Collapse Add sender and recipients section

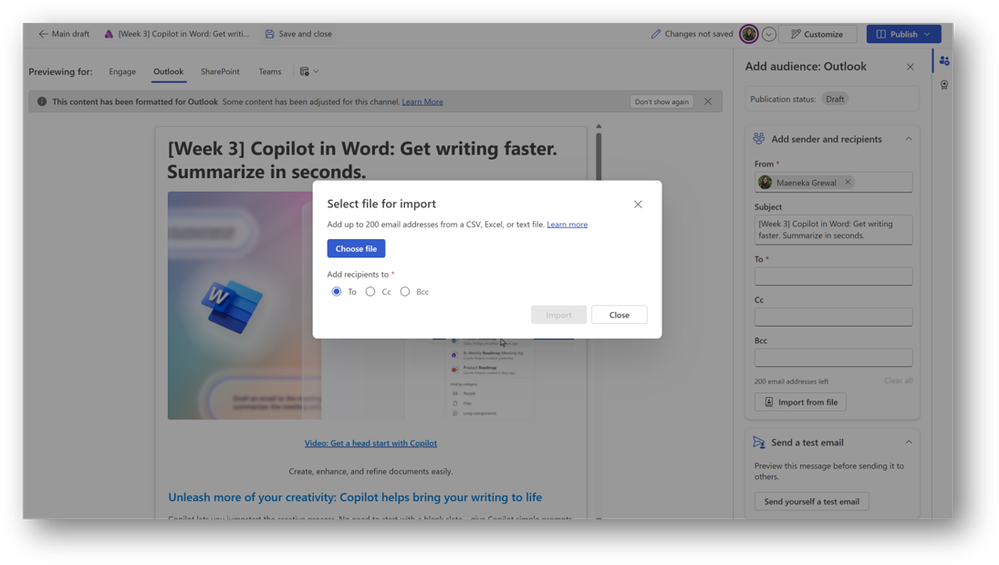[x=909, y=139]
